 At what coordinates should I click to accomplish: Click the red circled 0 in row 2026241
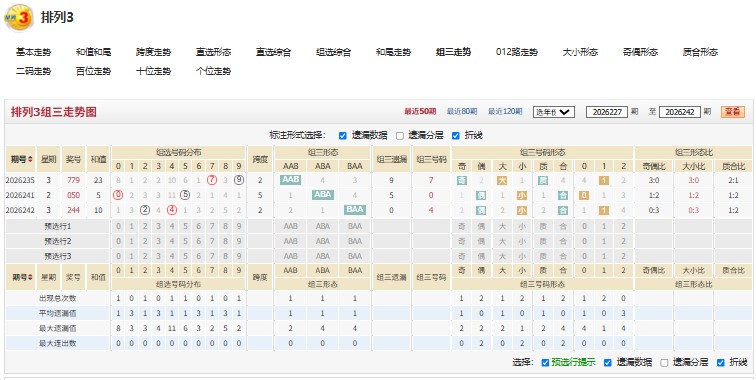pyautogui.click(x=118, y=195)
